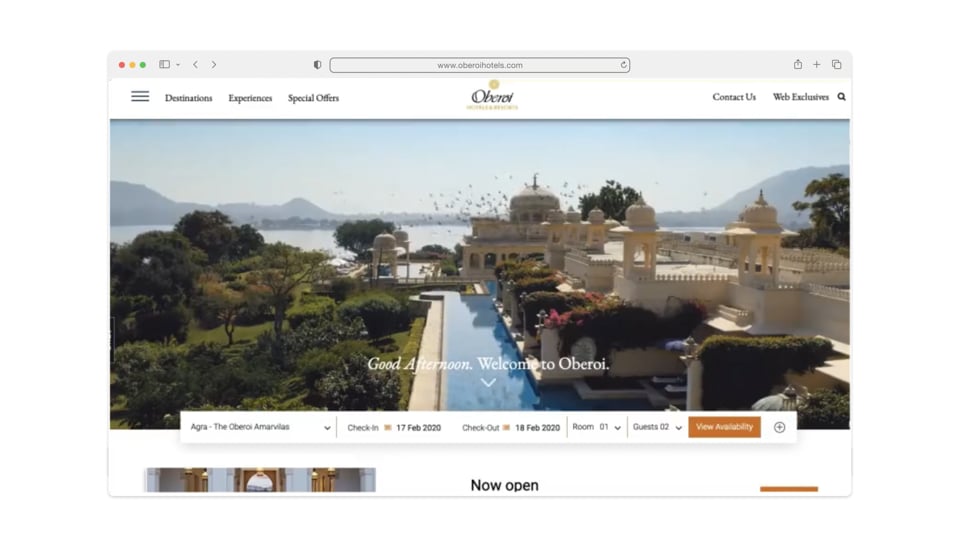Open the hamburger menu
This screenshot has height=540, width=960.
point(140,96)
